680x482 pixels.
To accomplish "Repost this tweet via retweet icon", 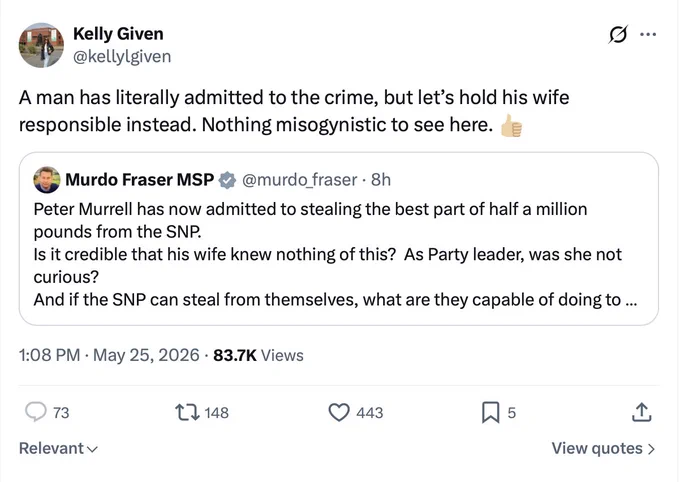I will point(187,412).
